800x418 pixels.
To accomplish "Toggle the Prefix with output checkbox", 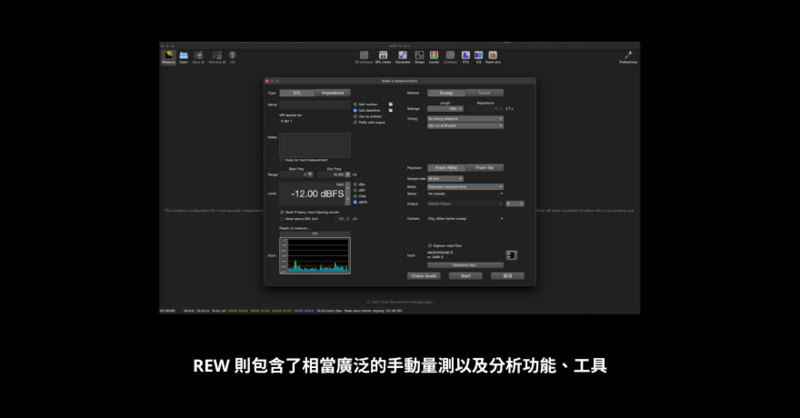I will [355, 122].
